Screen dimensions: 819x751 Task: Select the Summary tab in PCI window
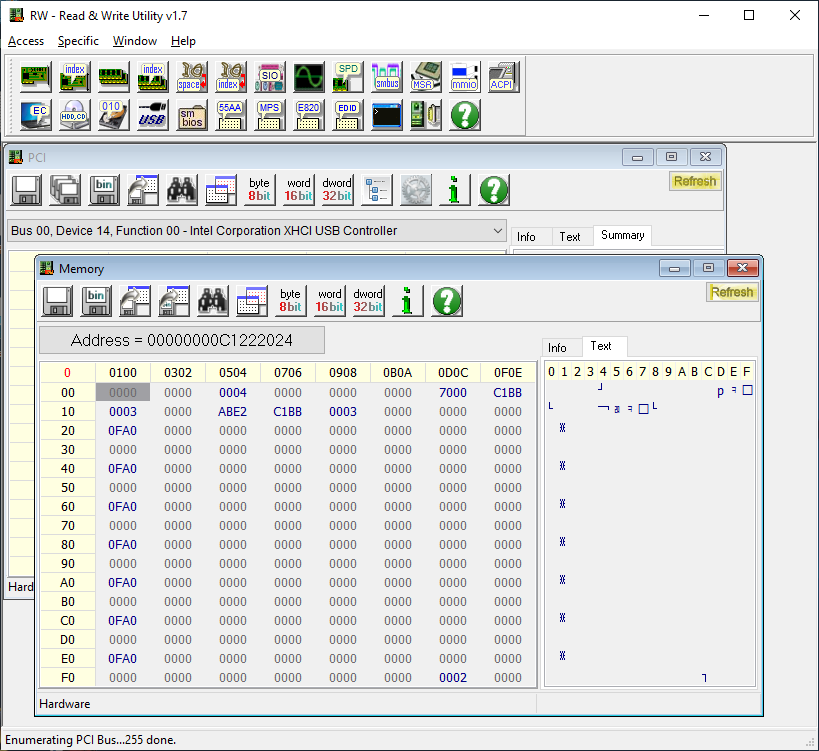pos(622,236)
